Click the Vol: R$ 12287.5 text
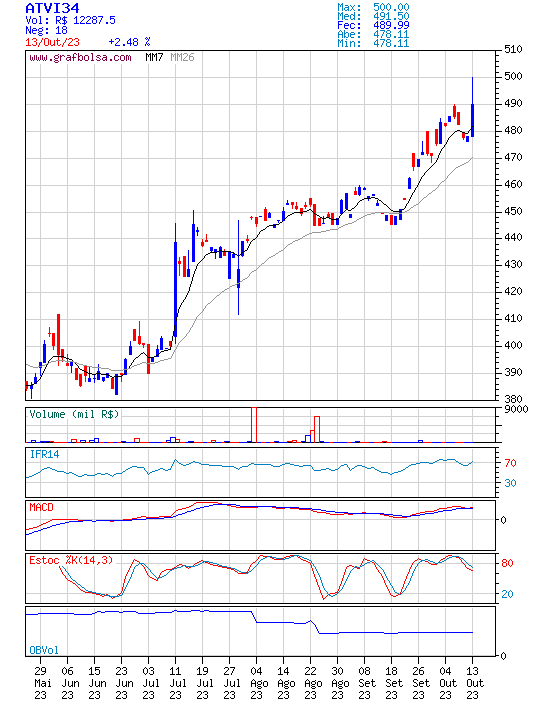The image size is (545, 720). tap(70, 20)
